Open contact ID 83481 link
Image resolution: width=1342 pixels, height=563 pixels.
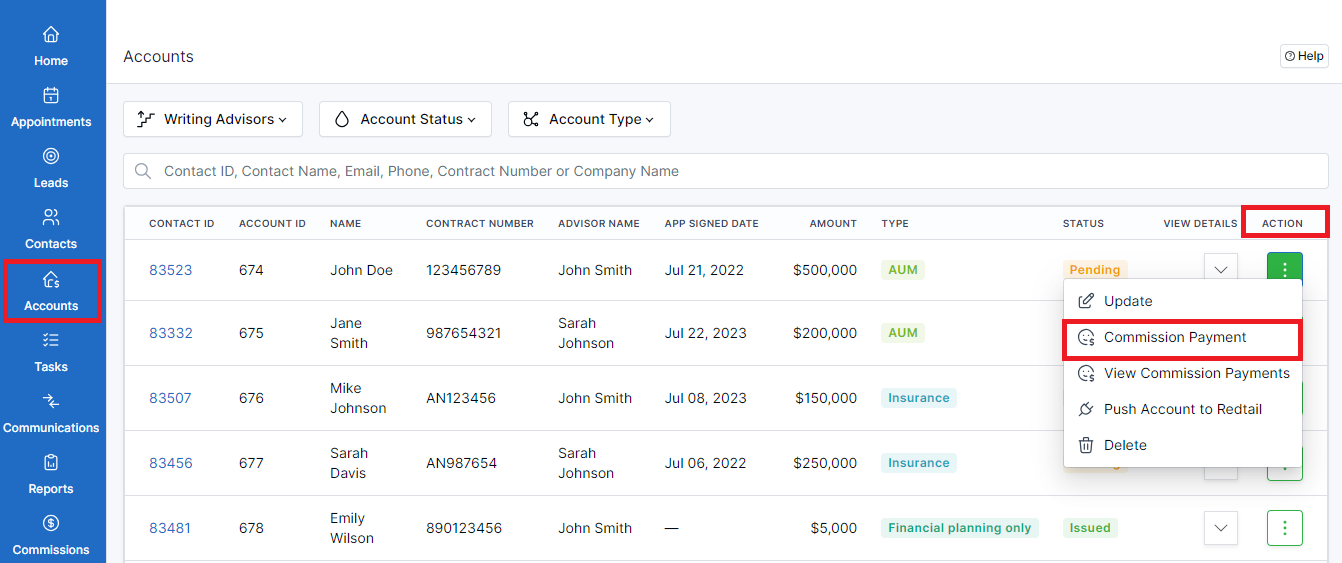(x=171, y=528)
